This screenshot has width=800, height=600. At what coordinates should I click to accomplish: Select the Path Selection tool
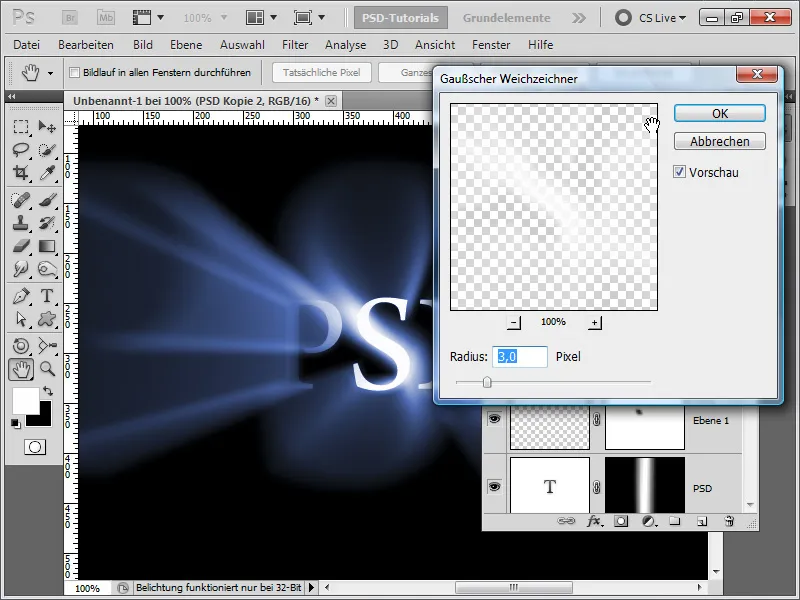click(21, 319)
